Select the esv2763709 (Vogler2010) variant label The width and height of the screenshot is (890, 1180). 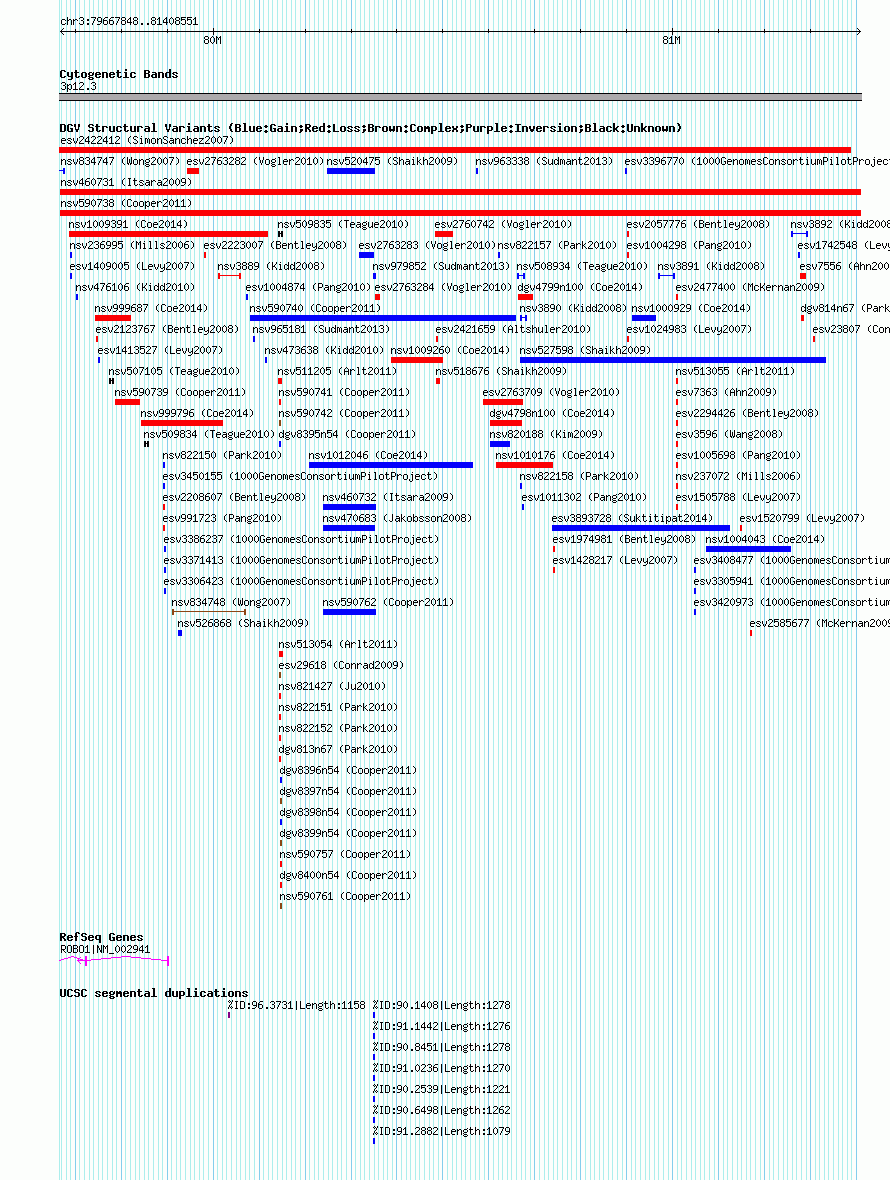pos(551,392)
